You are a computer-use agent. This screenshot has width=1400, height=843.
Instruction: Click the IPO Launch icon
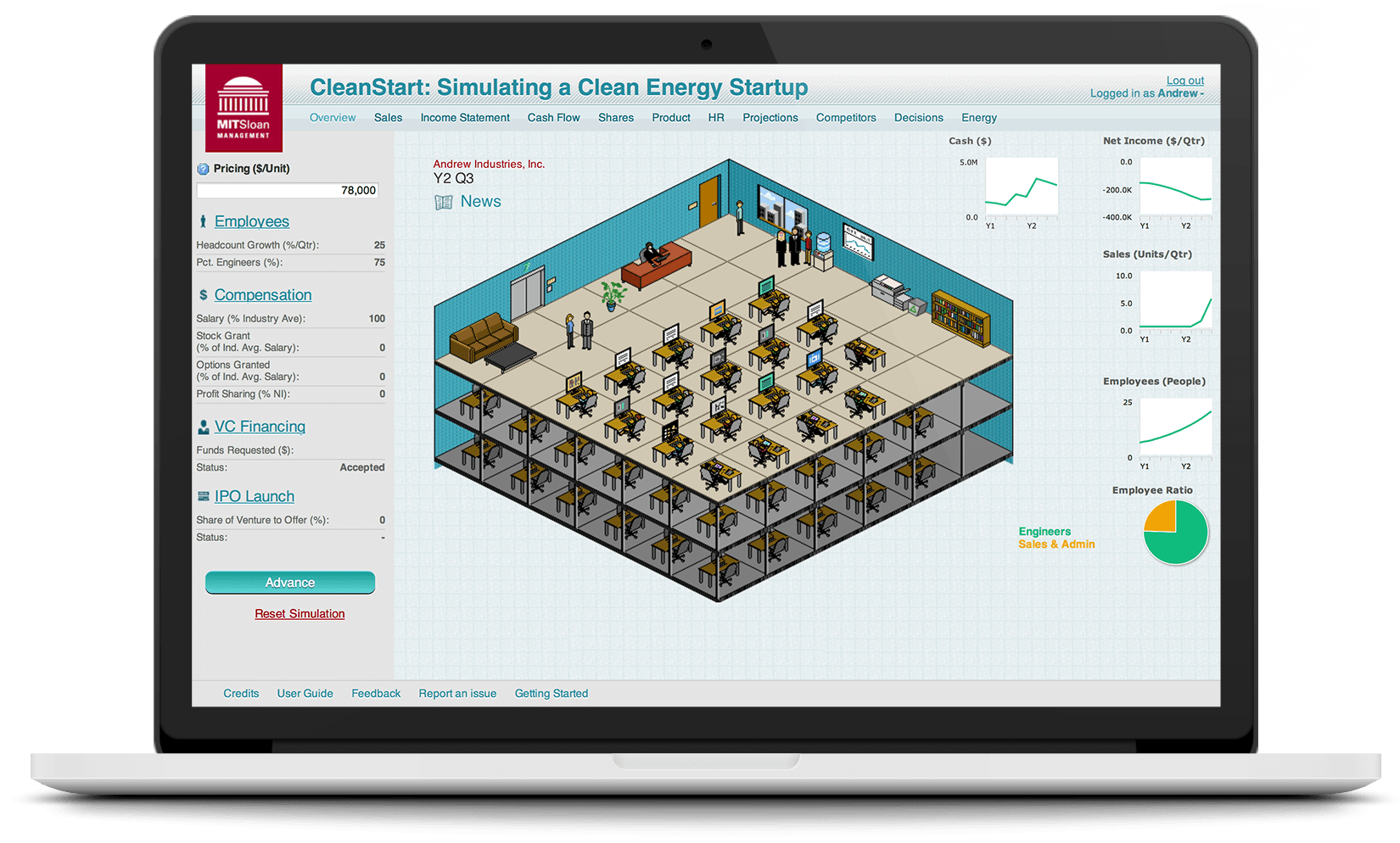click(203, 496)
